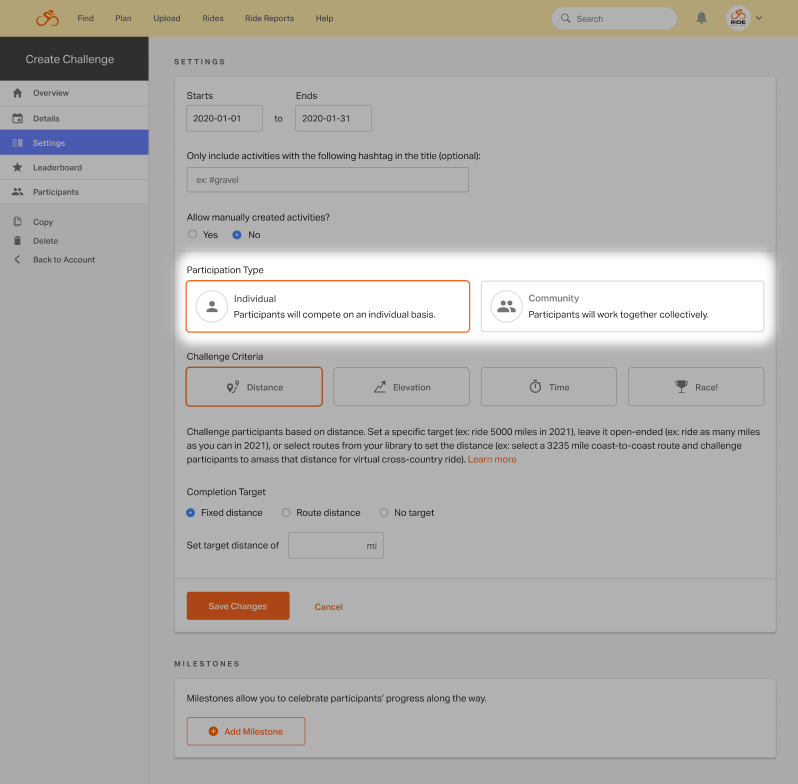798x784 pixels.
Task: Click the Participants people icon
Action: point(17,191)
